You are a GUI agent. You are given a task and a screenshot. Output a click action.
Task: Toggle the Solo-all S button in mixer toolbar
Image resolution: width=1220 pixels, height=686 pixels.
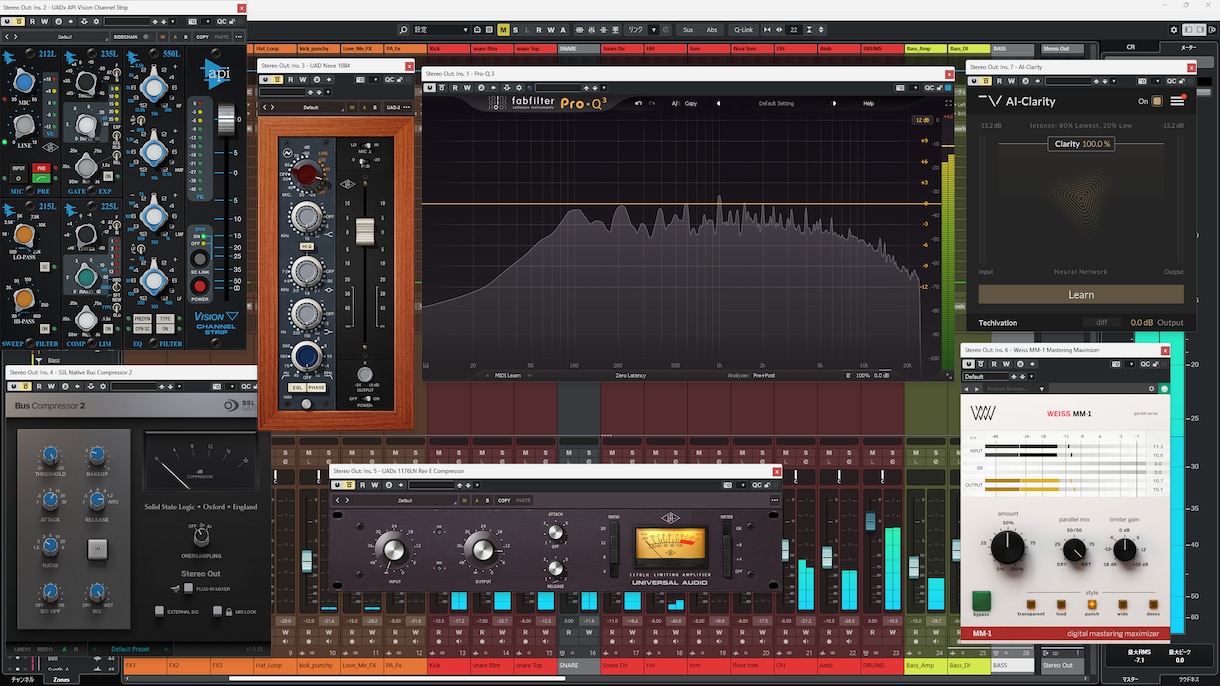pyautogui.click(x=515, y=30)
